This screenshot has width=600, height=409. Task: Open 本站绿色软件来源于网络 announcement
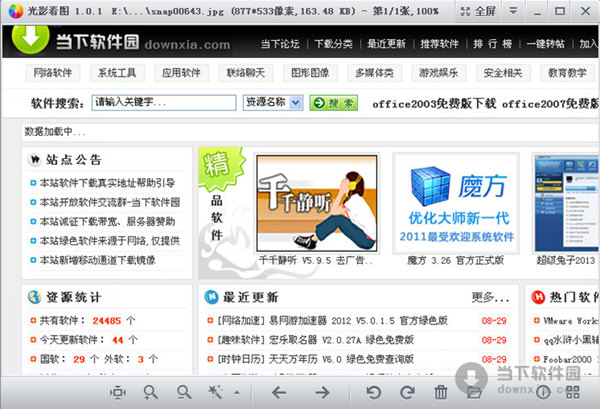pos(110,241)
